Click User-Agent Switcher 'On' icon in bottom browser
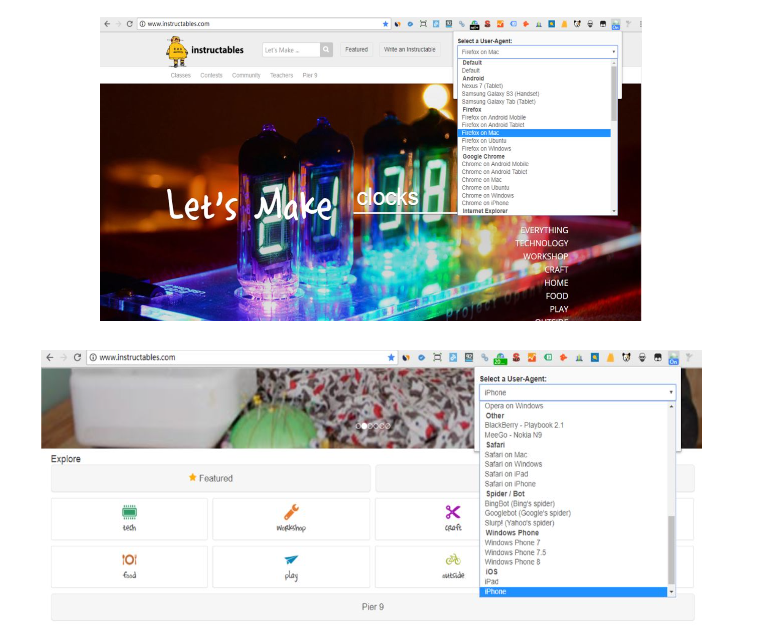 674,358
